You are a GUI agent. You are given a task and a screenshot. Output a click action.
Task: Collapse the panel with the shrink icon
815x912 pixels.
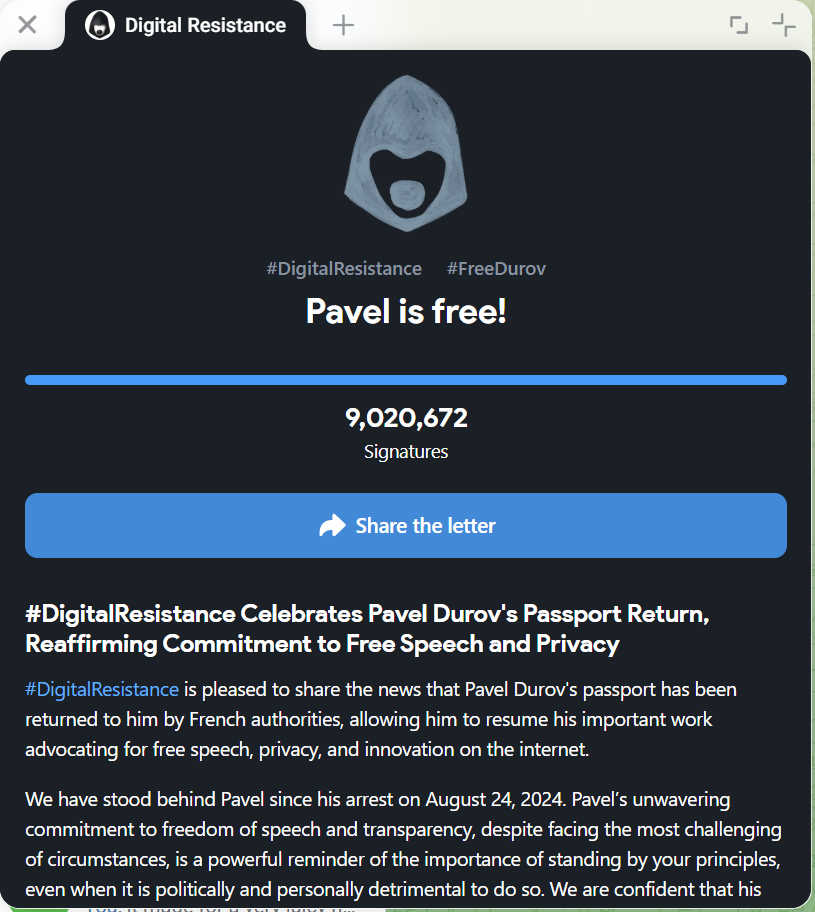(783, 25)
